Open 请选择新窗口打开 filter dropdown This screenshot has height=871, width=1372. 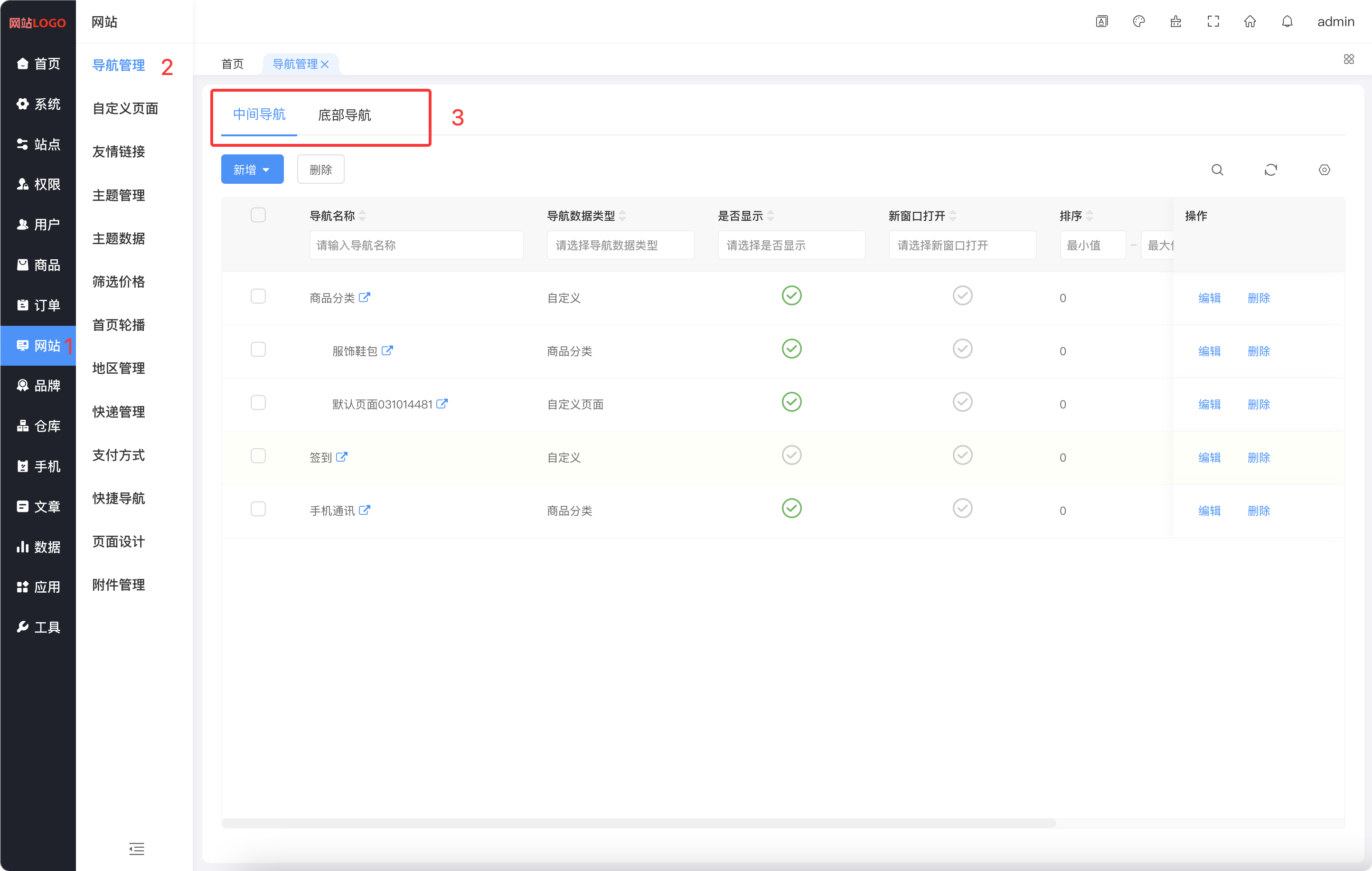(962, 245)
